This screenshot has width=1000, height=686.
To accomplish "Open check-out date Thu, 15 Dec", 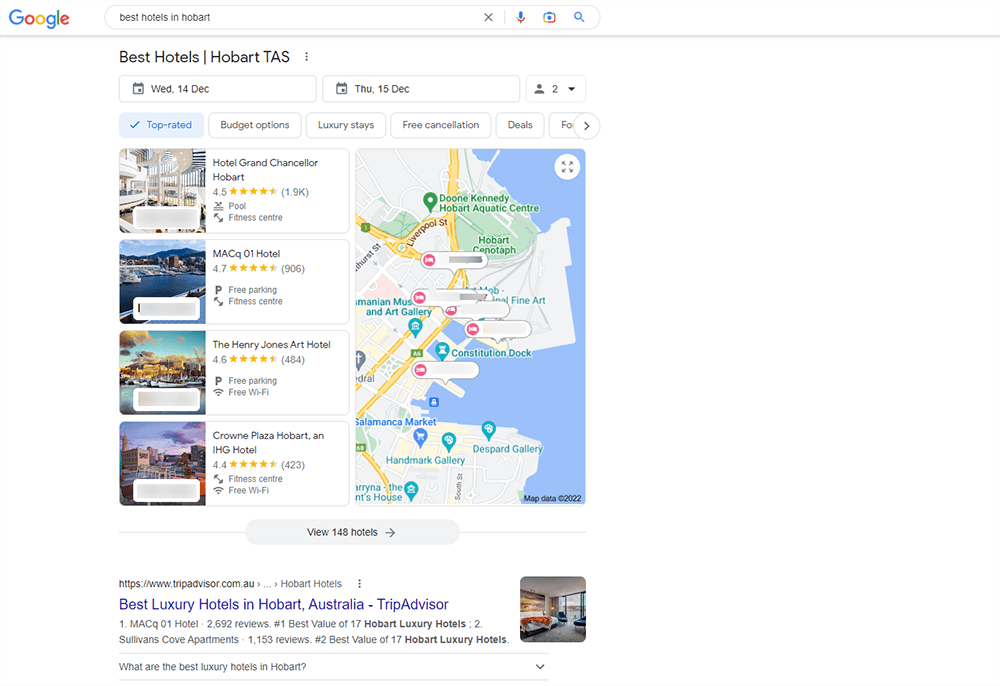I will pyautogui.click(x=421, y=89).
